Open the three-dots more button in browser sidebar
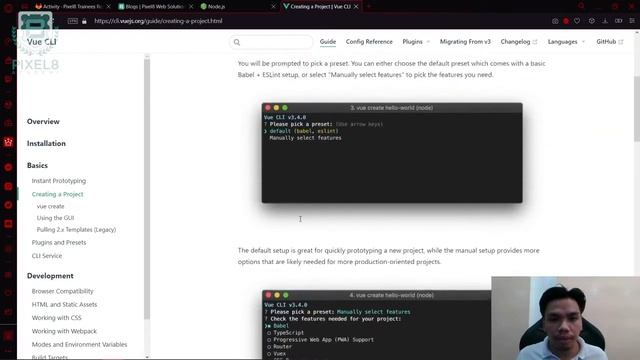This screenshot has height=360, width=640. [x=8, y=352]
